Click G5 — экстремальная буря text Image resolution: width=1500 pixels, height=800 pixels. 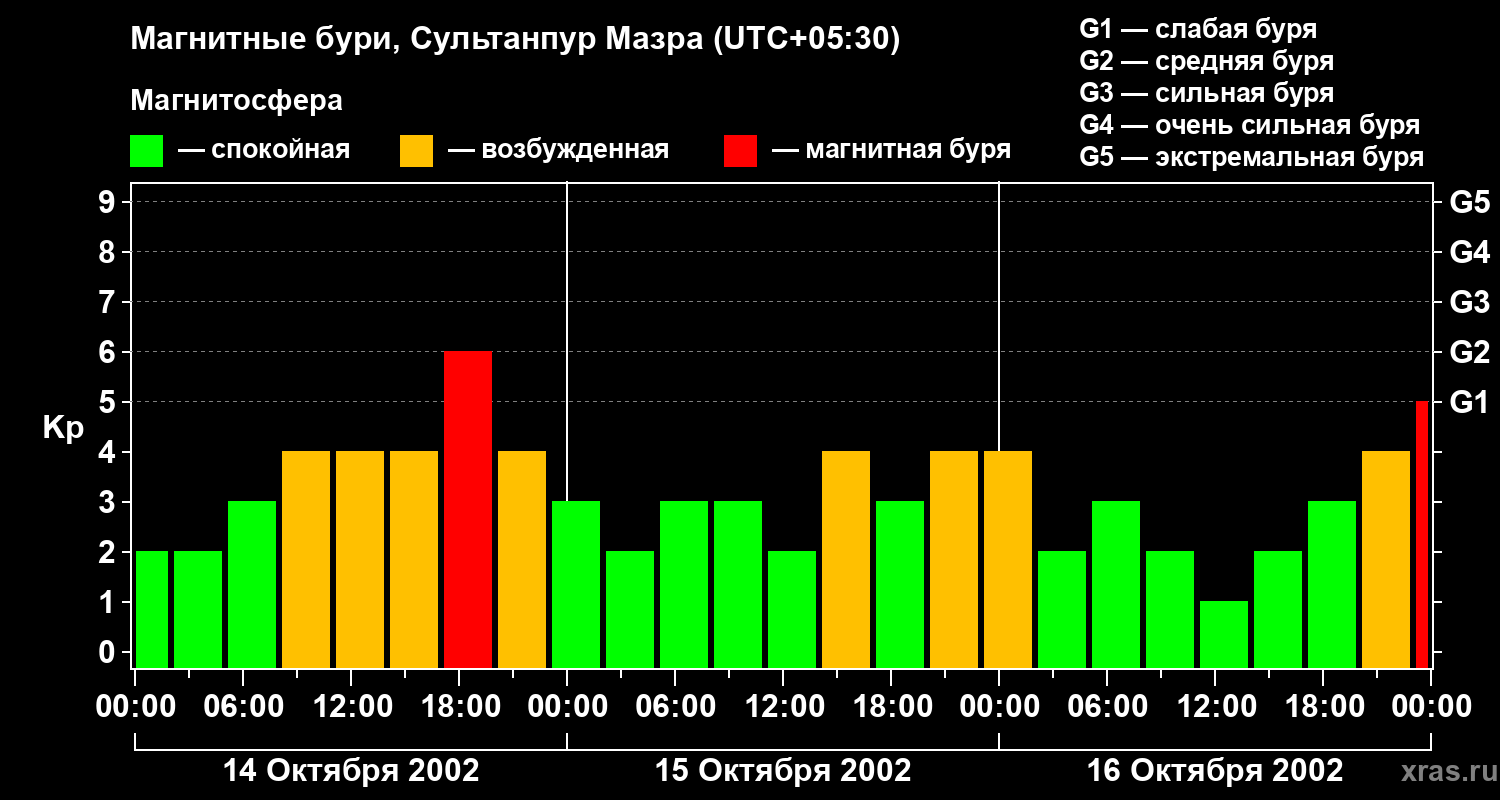(1251, 158)
